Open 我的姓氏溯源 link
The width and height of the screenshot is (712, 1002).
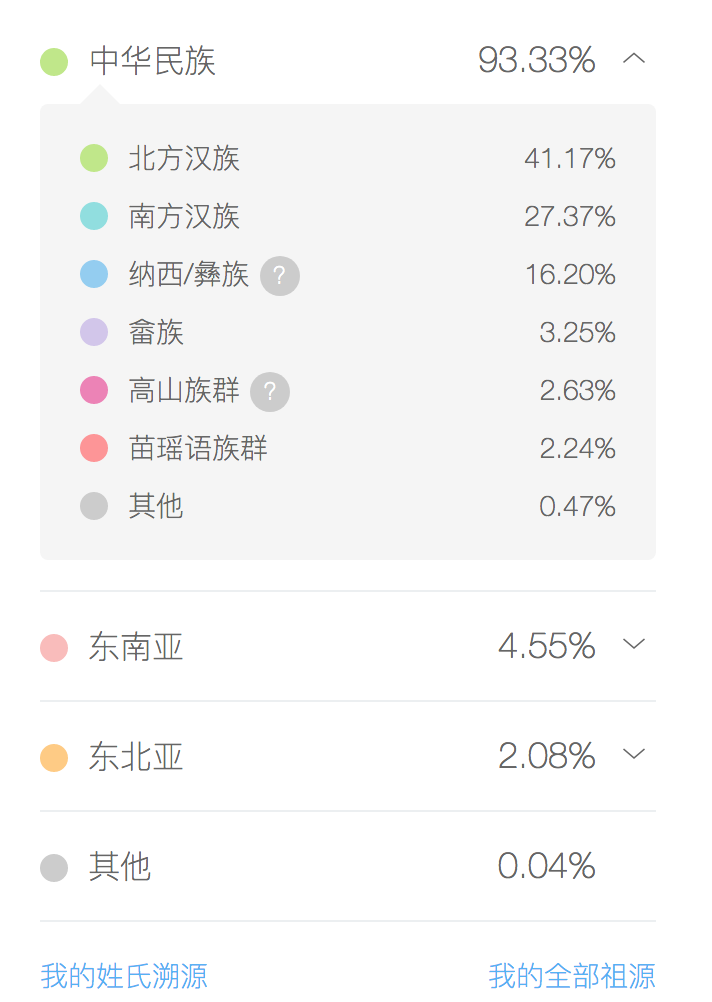[124, 975]
